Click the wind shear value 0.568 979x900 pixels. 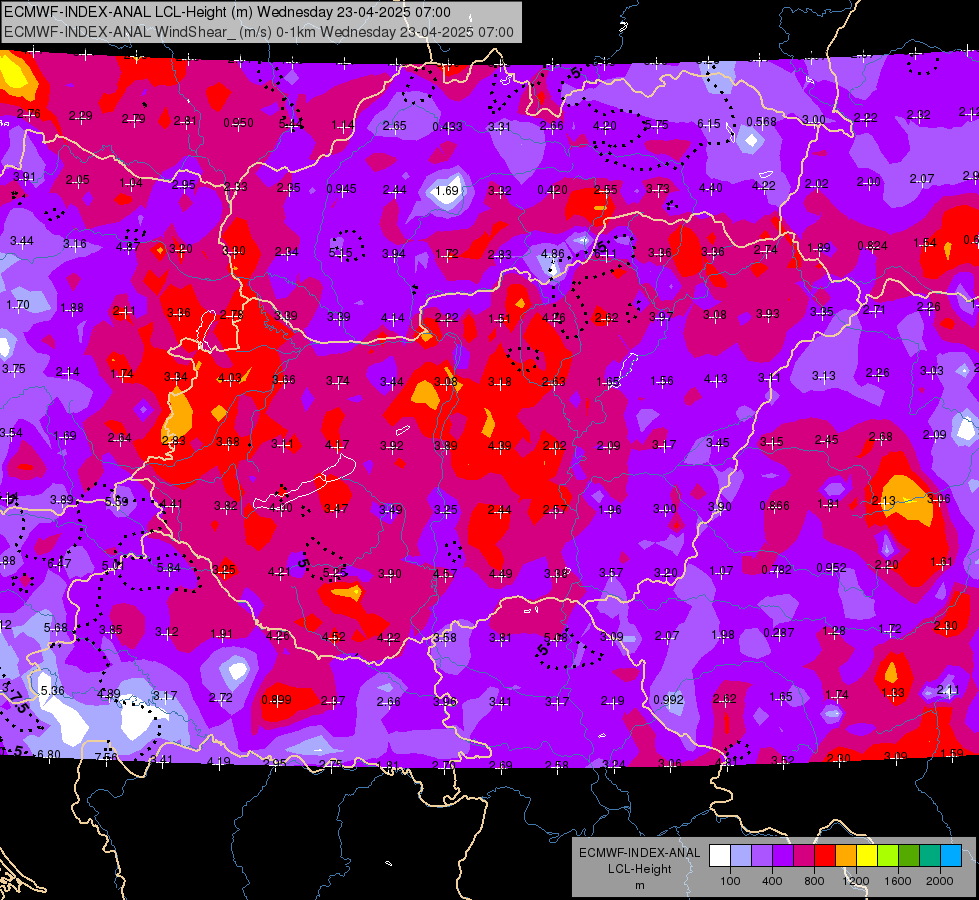[762, 122]
